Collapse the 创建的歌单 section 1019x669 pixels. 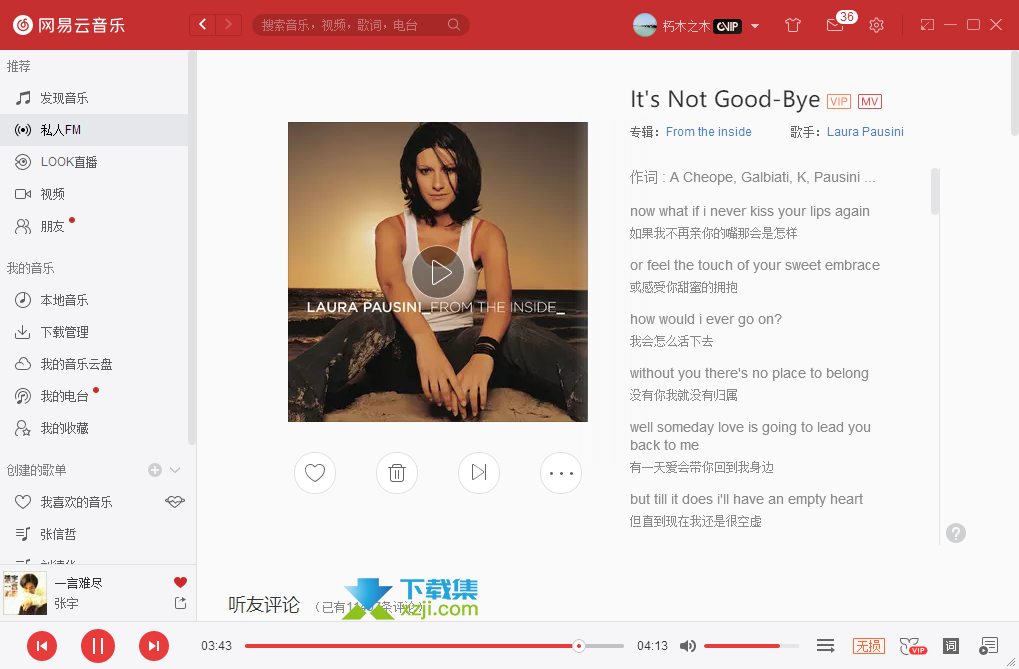point(175,470)
